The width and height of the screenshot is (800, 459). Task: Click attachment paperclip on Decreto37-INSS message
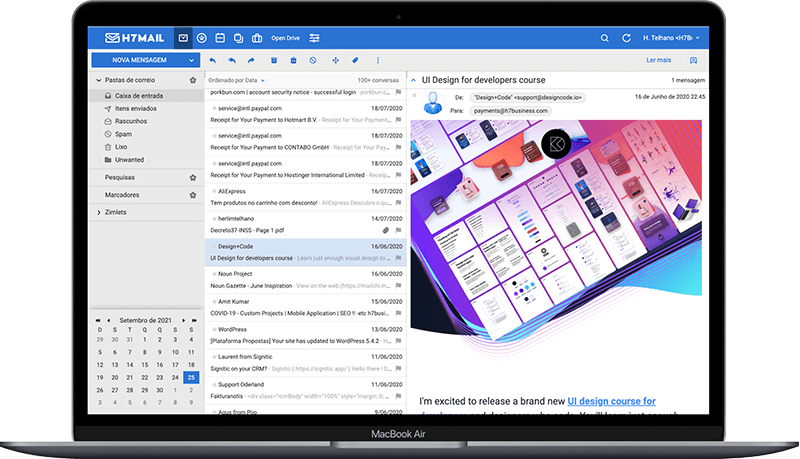386,231
